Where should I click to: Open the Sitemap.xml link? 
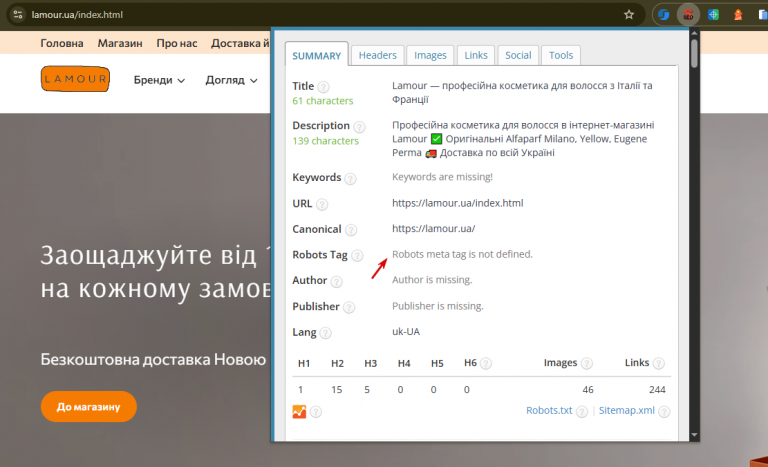pos(626,410)
